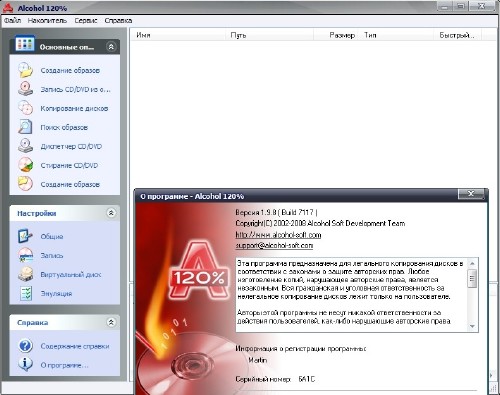500x395 pixels.
Task: Click the Общие settings icon
Action: pos(25,236)
